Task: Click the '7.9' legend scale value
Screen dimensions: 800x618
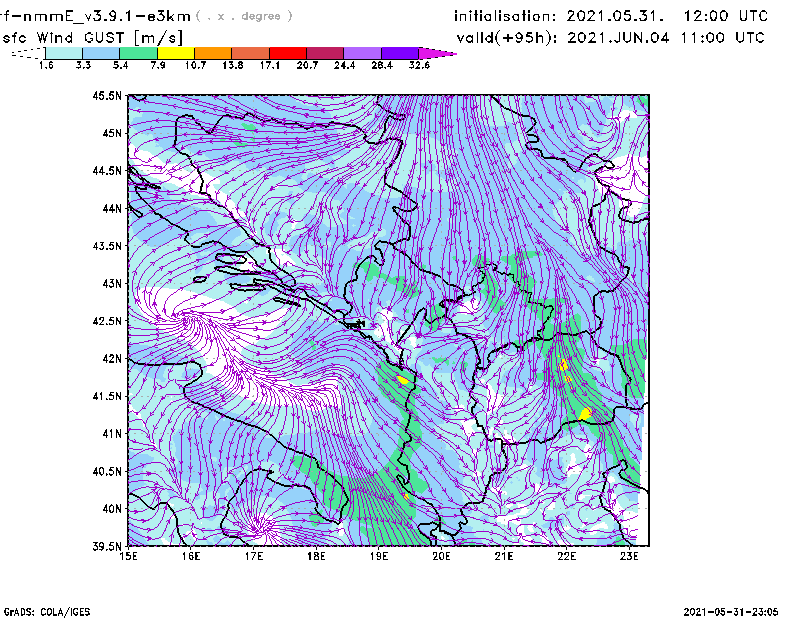Action: pyautogui.click(x=158, y=65)
